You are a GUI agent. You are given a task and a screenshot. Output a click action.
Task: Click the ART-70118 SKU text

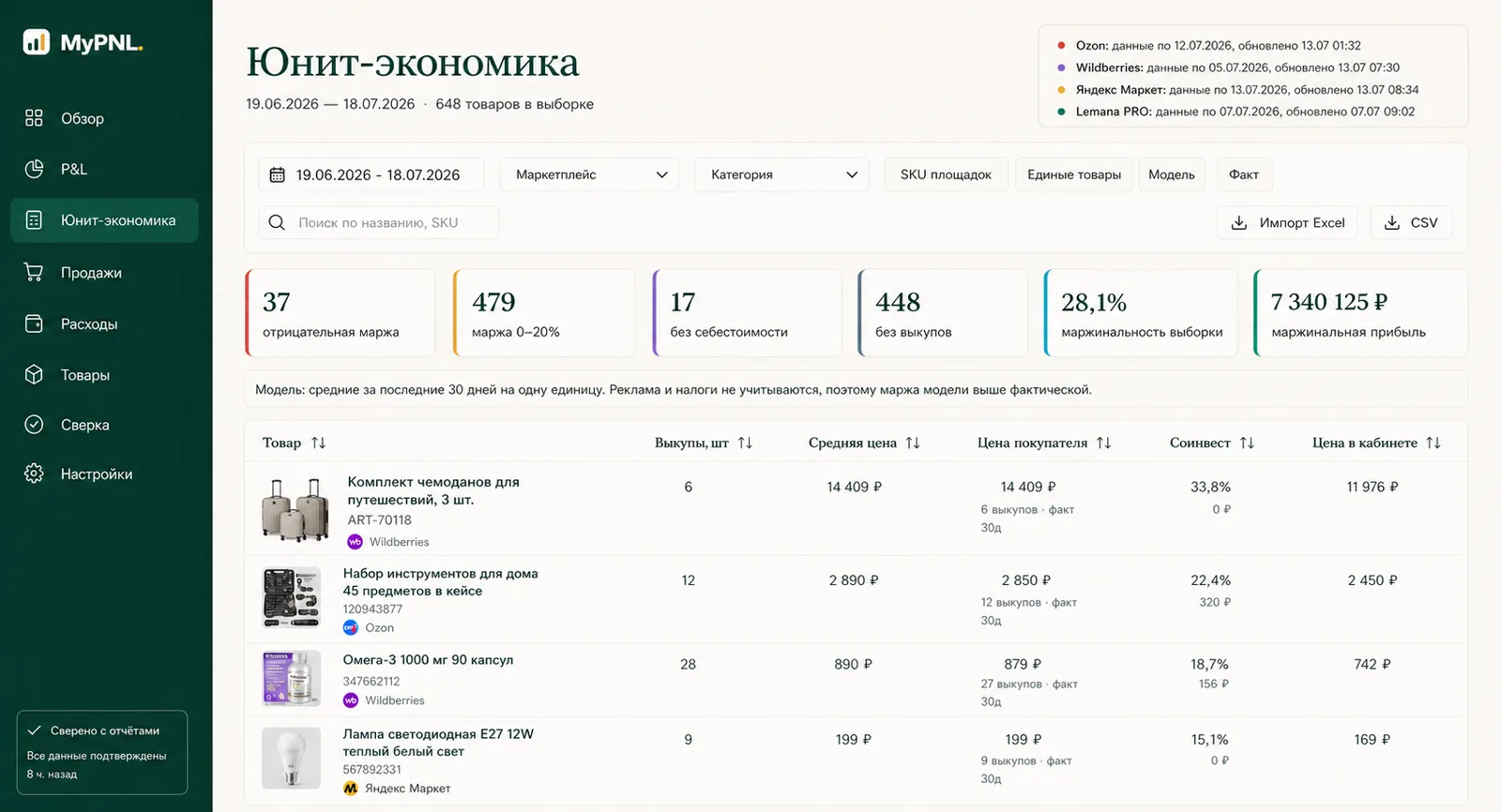coord(379,520)
